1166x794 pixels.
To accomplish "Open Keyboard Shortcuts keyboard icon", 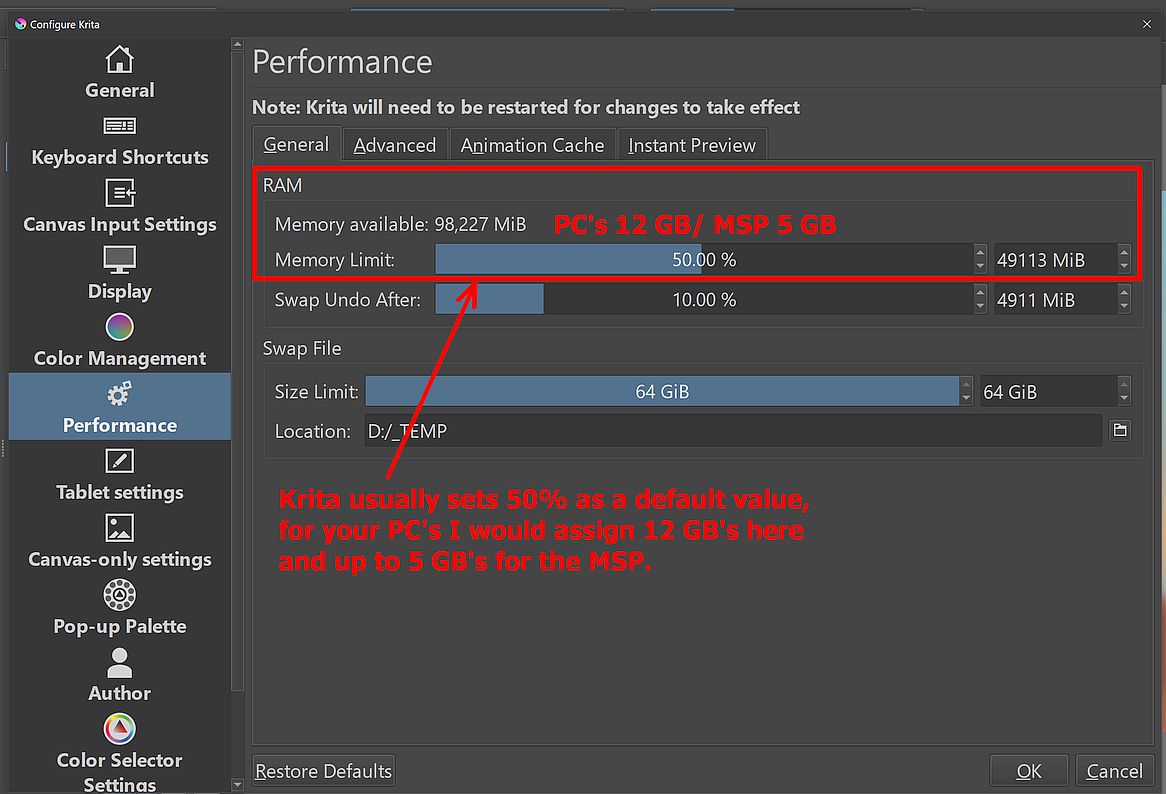I will pos(119,126).
